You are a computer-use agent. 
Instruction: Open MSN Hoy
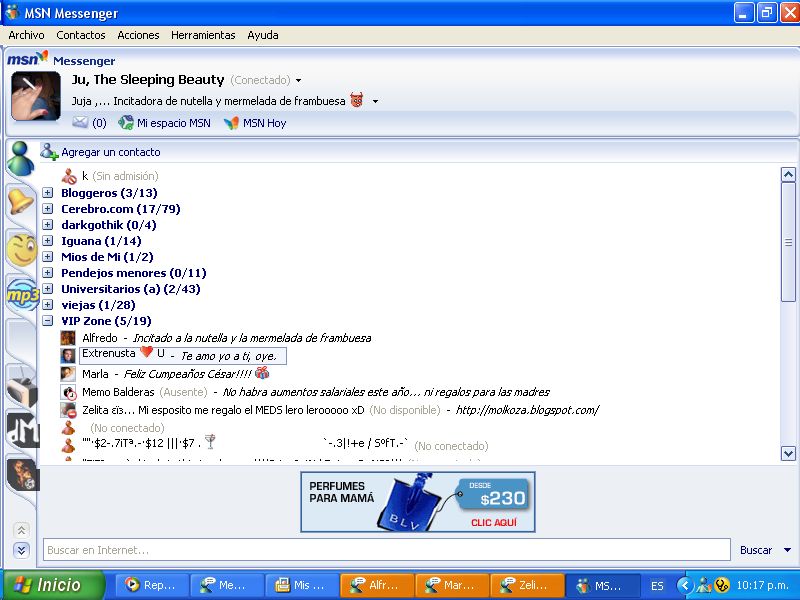click(255, 123)
